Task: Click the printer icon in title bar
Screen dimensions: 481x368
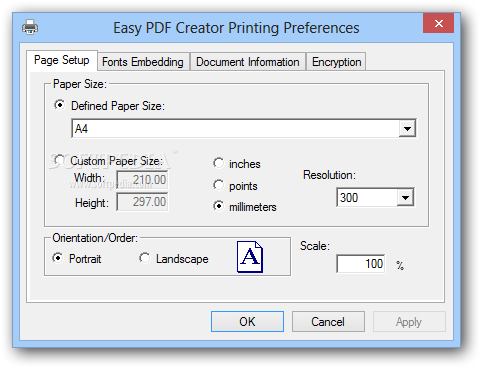Action: (30, 27)
